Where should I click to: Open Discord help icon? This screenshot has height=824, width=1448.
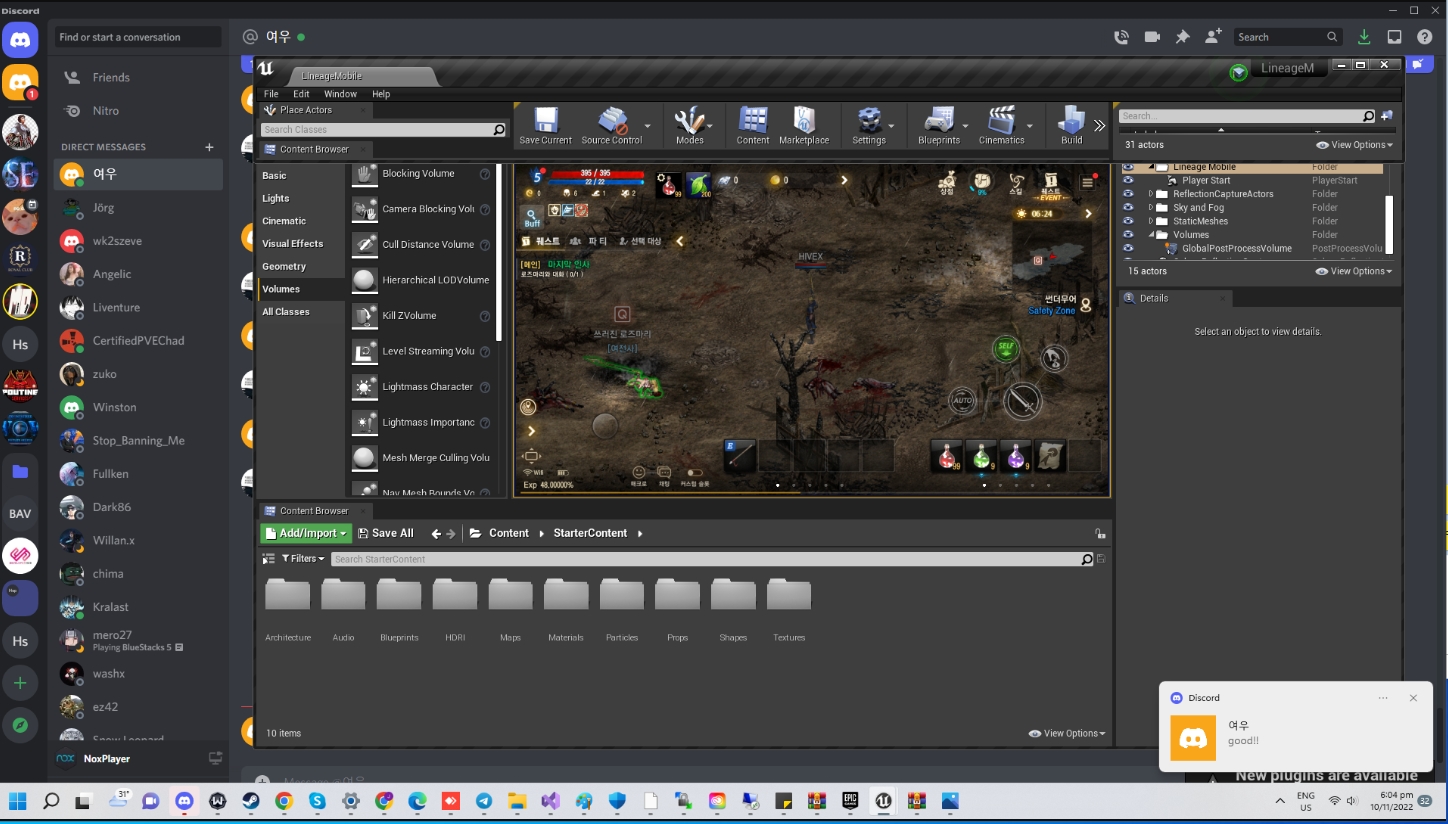1425,37
